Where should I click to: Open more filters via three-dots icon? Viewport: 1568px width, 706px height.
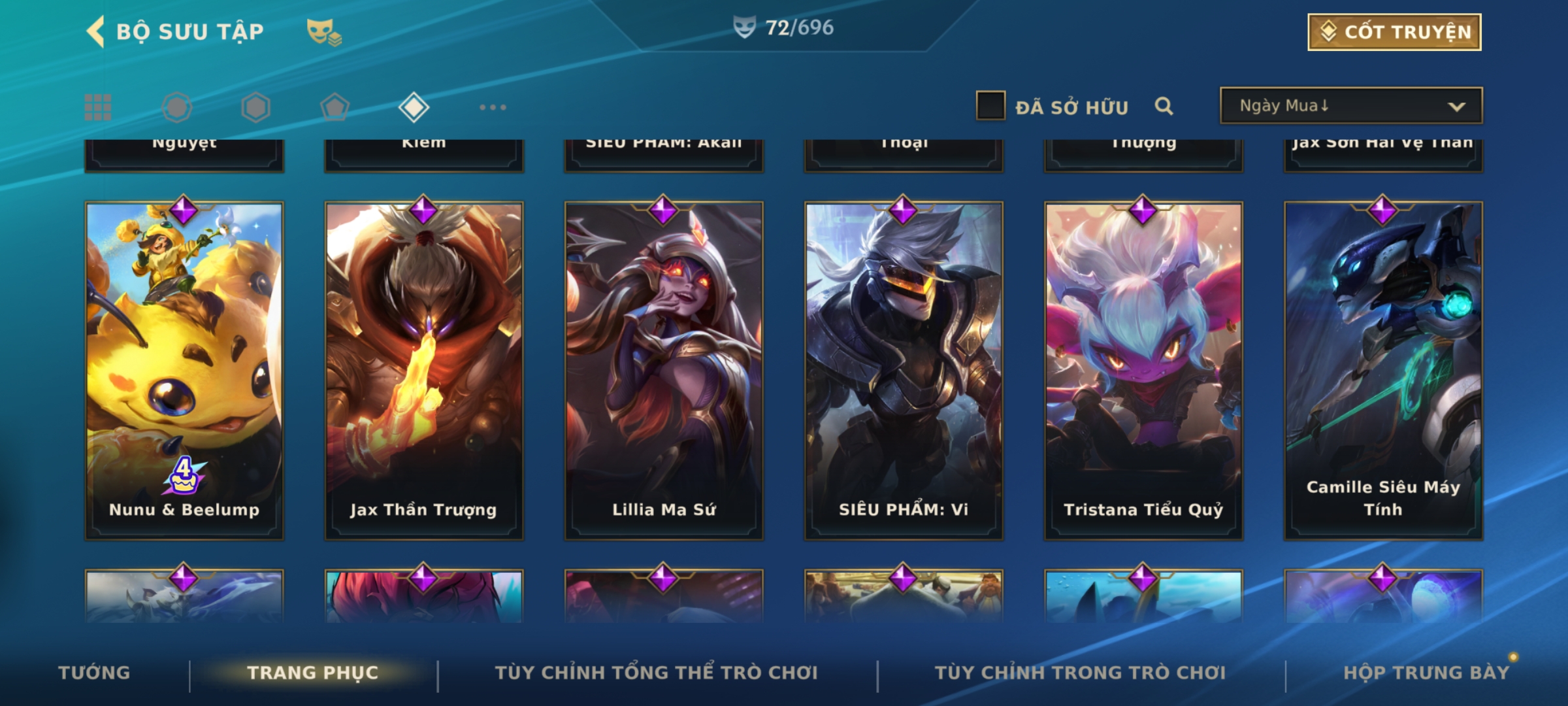pyautogui.click(x=493, y=107)
